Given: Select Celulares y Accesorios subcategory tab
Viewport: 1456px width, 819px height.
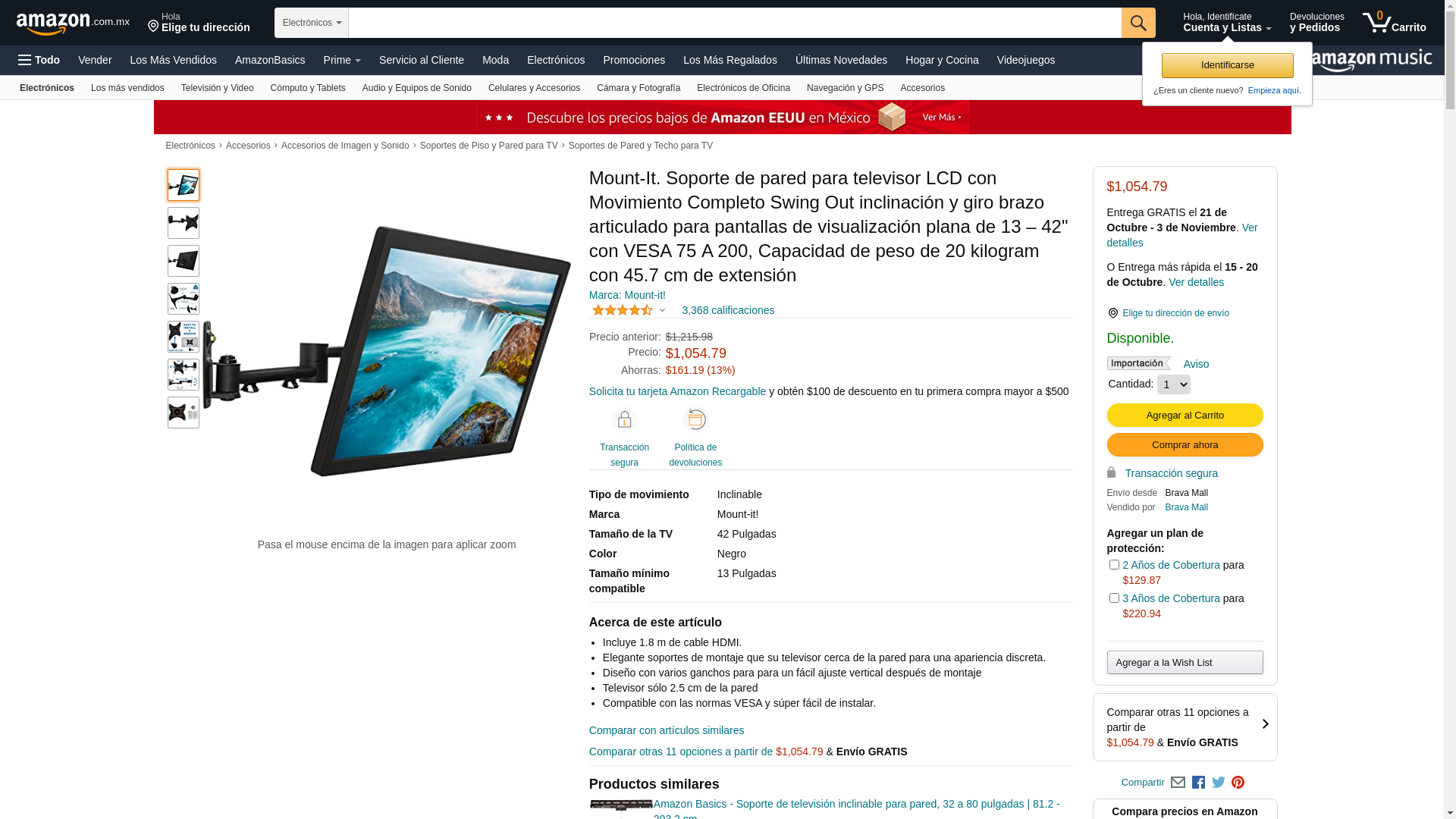Looking at the screenshot, I should point(534,88).
